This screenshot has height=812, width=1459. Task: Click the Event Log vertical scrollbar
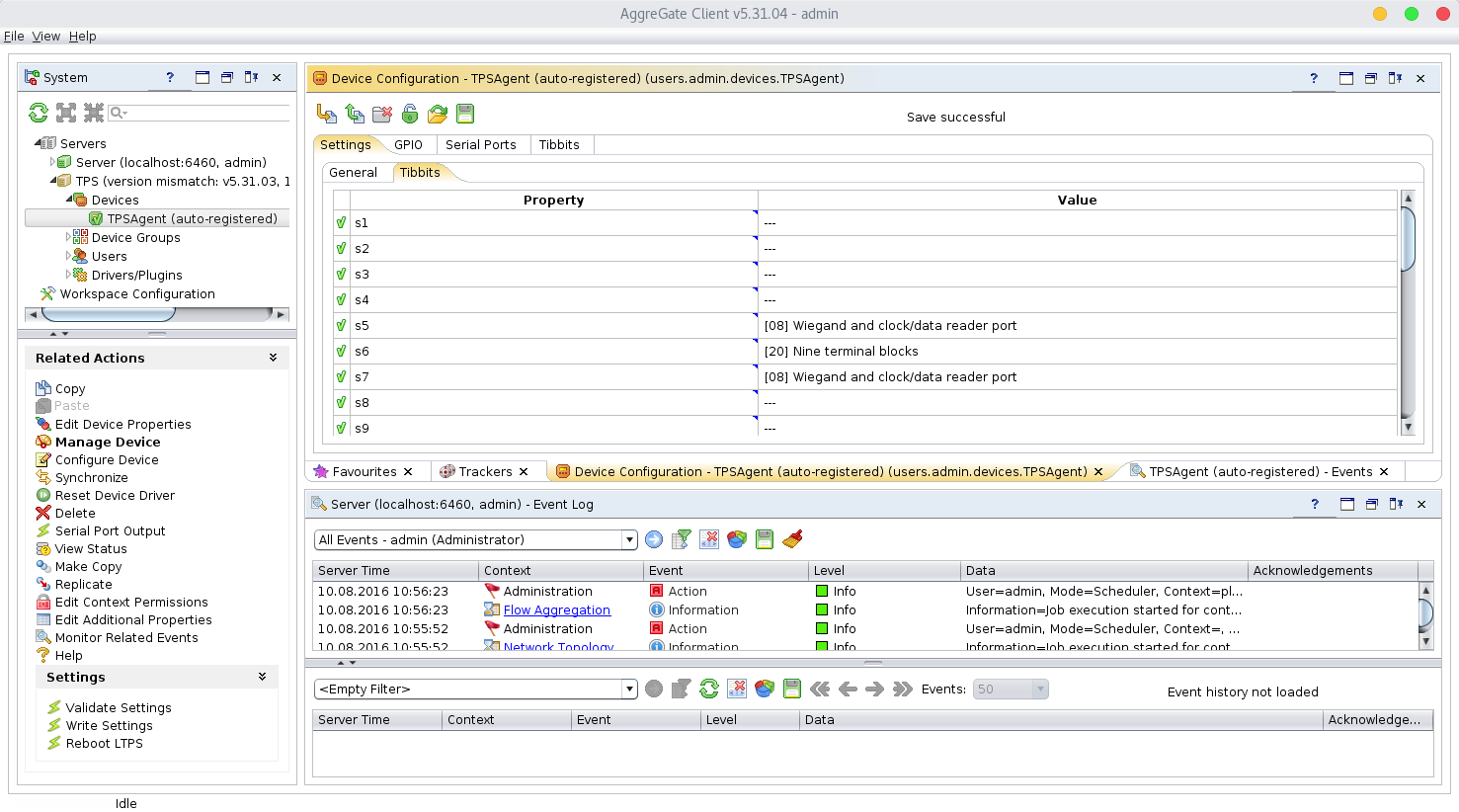1425,612
